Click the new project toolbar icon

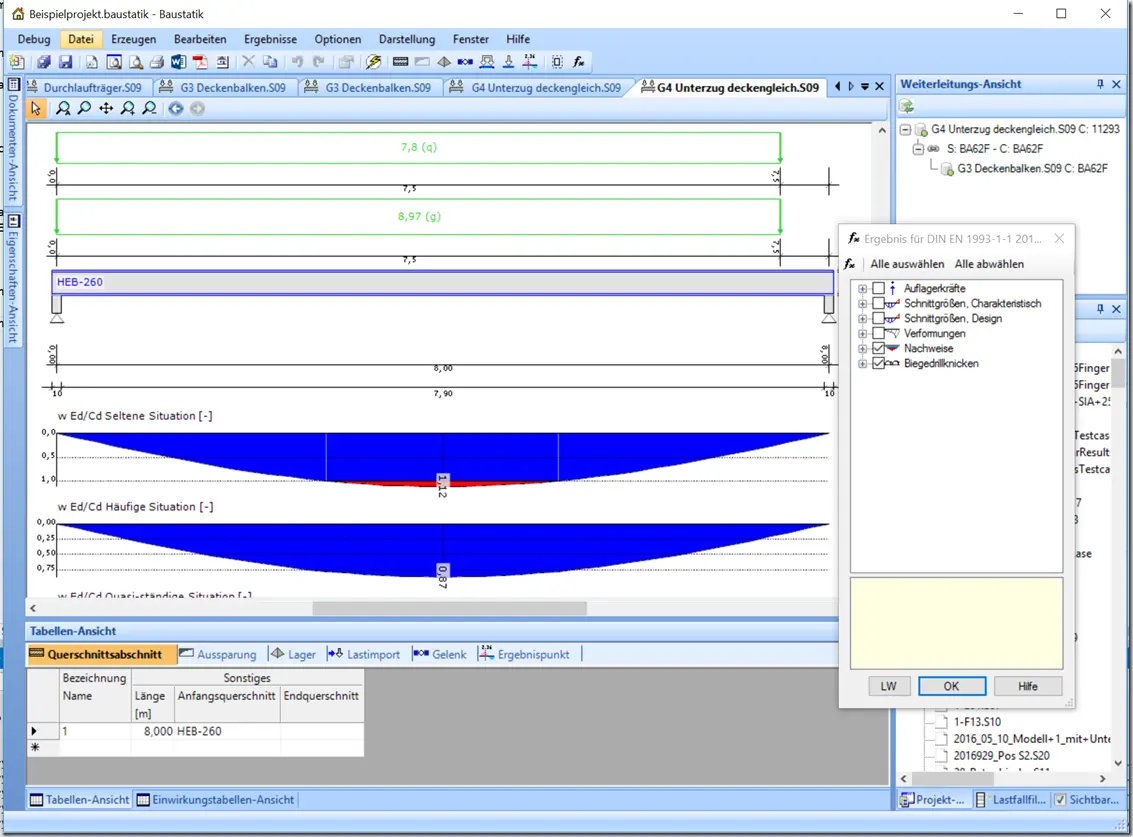pyautogui.click(x=16, y=62)
